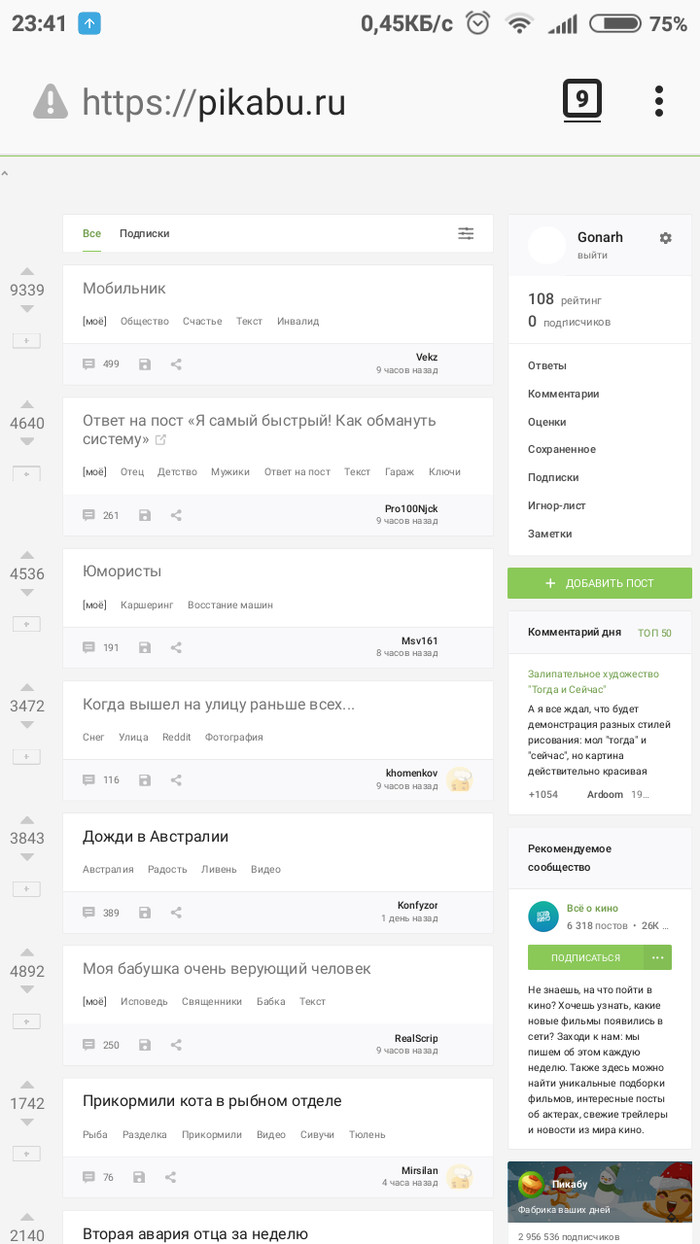
Task: Downvote the Юмористы post
Action: (27, 593)
